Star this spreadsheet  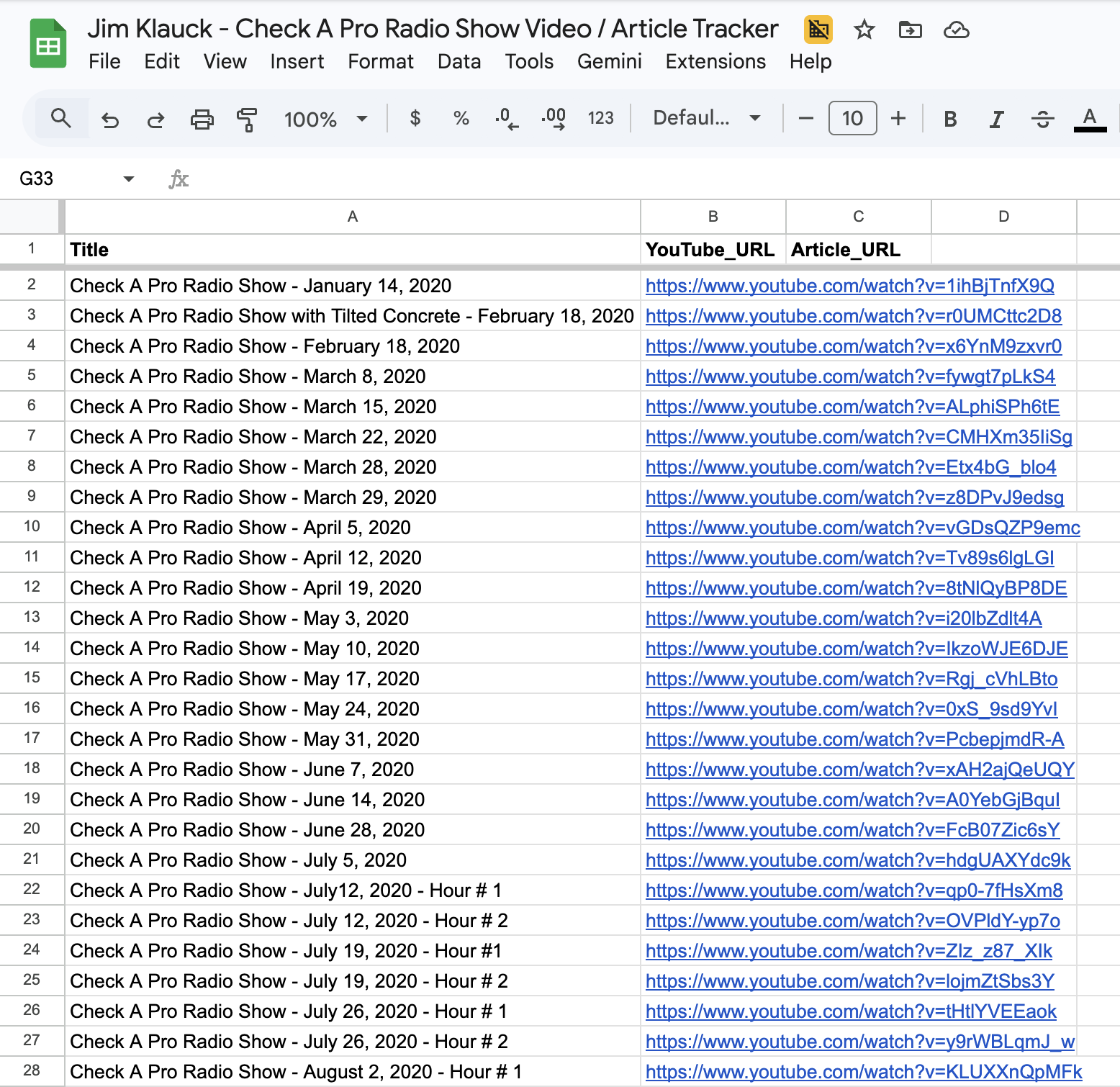point(863,30)
